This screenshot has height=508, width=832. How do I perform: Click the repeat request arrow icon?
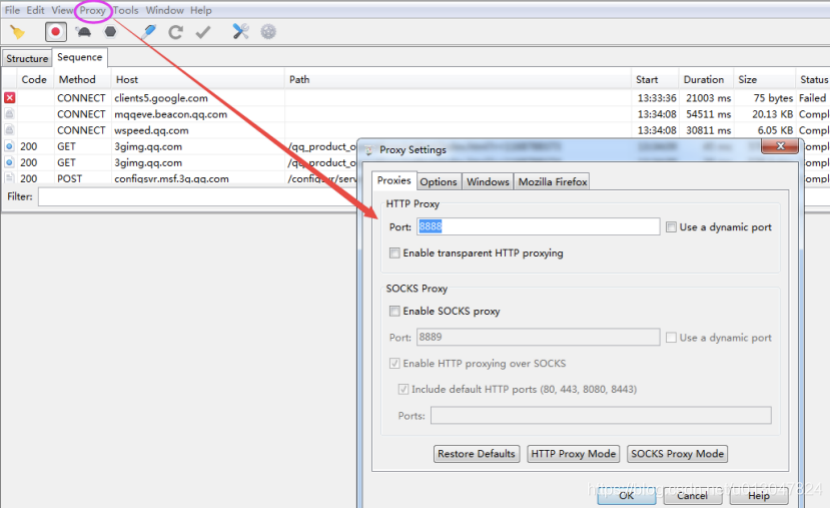pos(176,32)
